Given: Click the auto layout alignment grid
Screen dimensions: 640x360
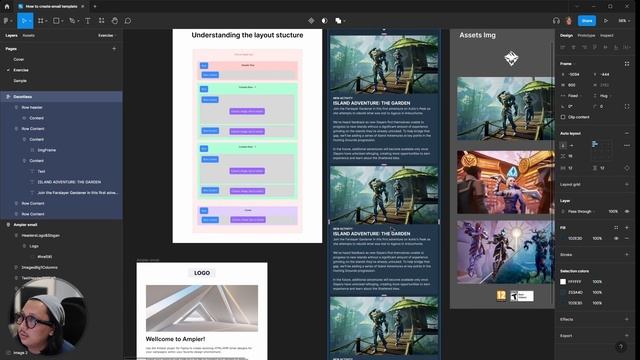Looking at the screenshot, I should pos(602,150).
